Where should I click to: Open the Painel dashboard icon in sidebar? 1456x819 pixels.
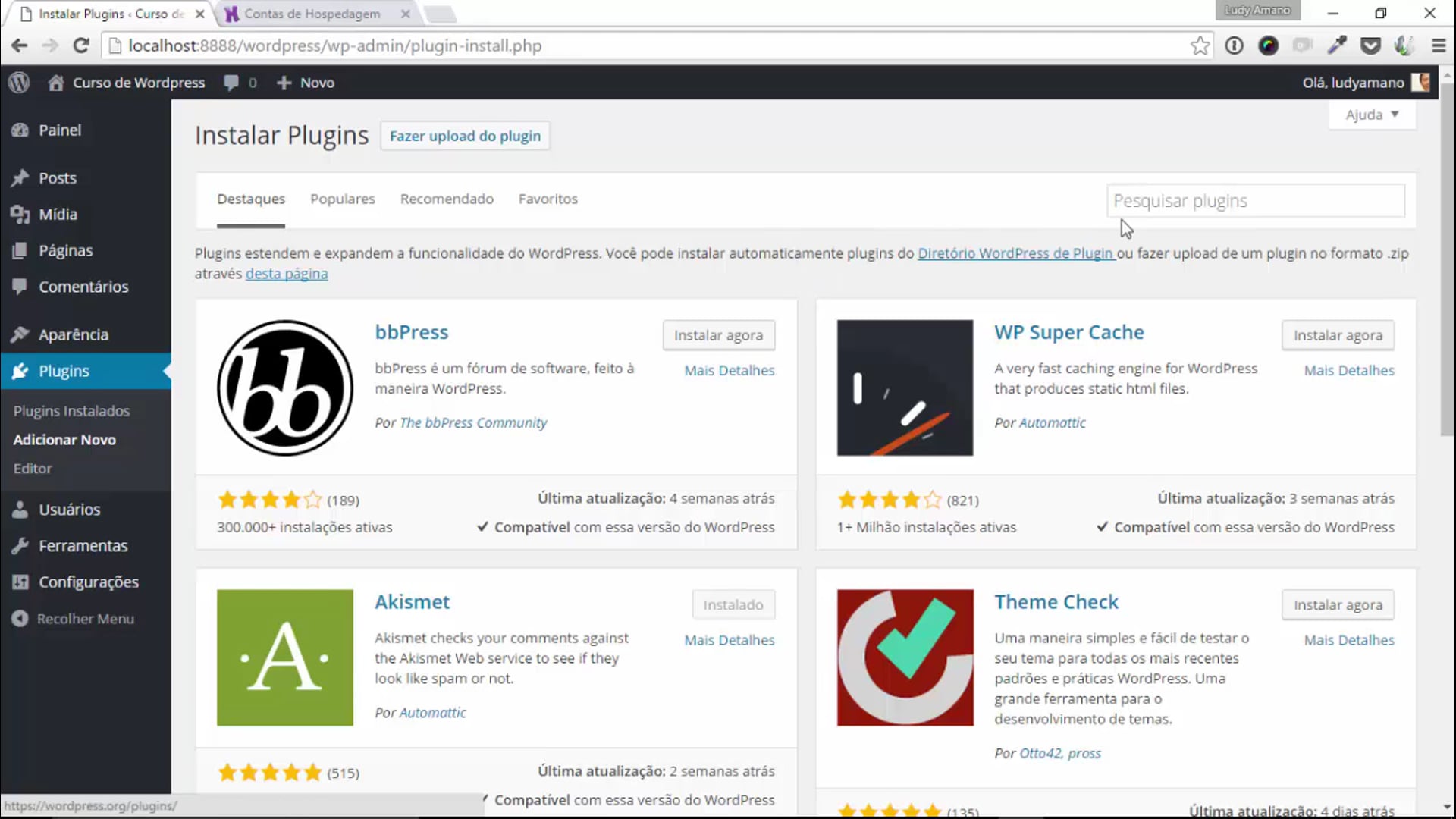point(20,130)
